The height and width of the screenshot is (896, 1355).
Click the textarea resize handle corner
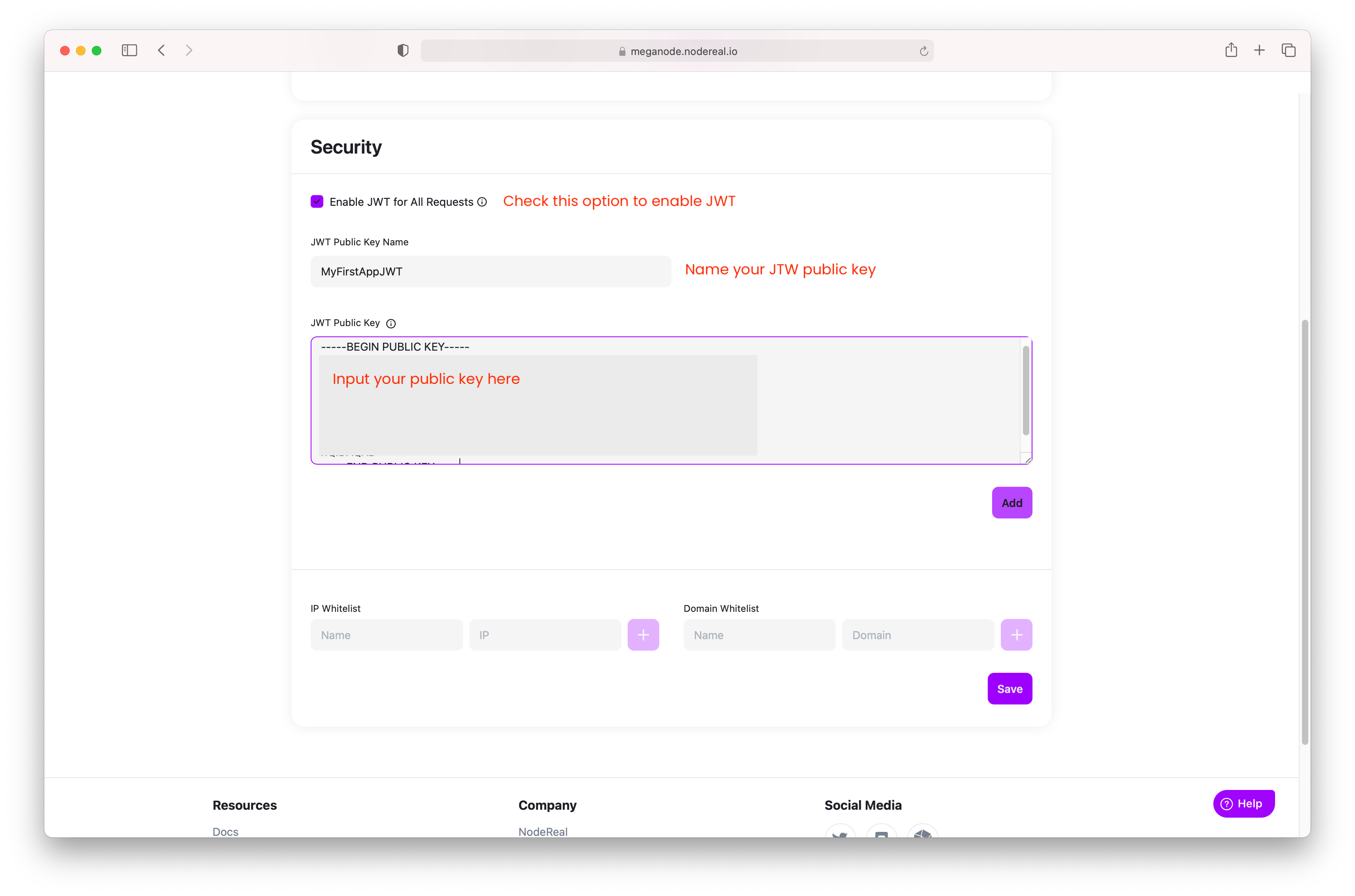1027,459
